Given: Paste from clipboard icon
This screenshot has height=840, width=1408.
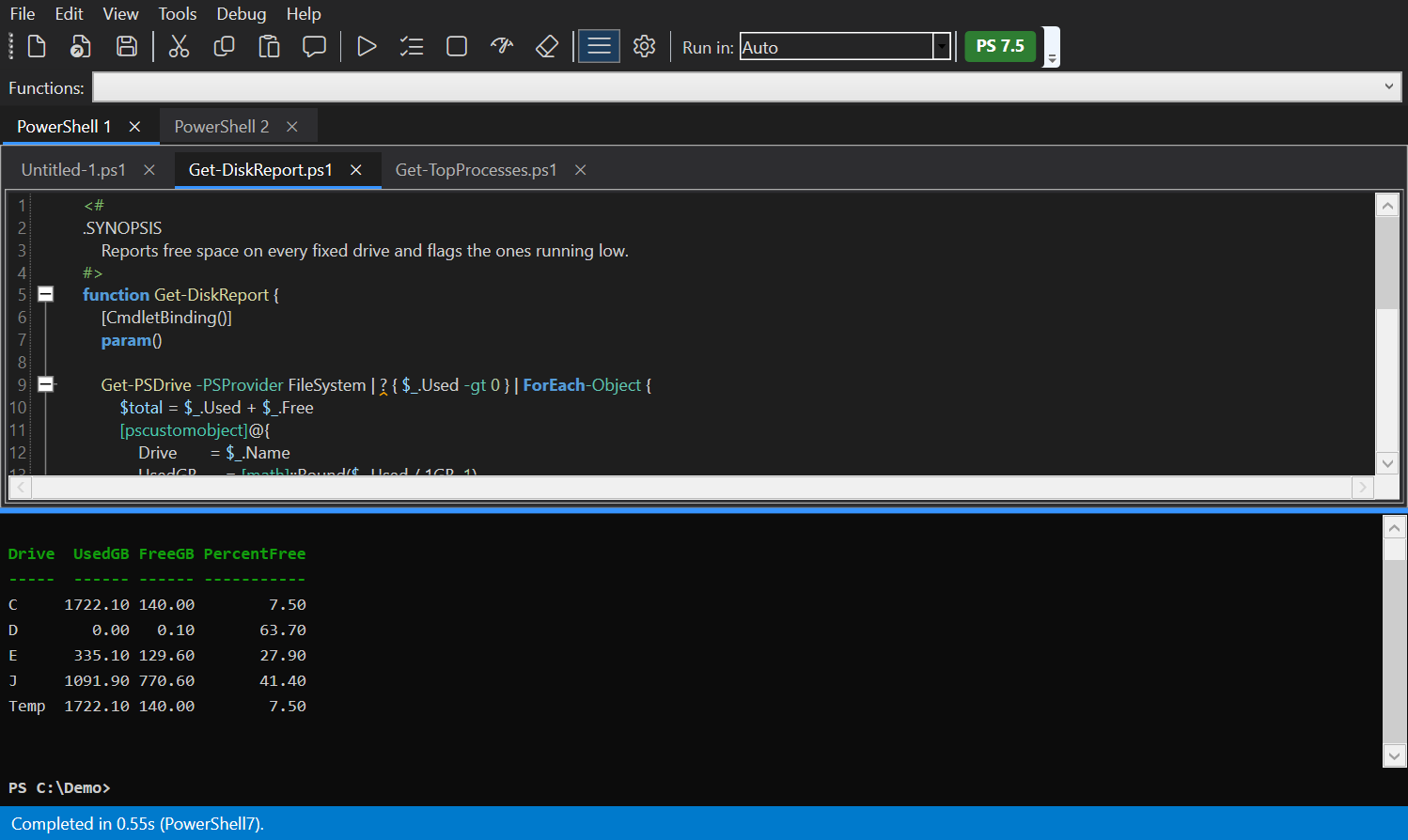Looking at the screenshot, I should pos(269,46).
